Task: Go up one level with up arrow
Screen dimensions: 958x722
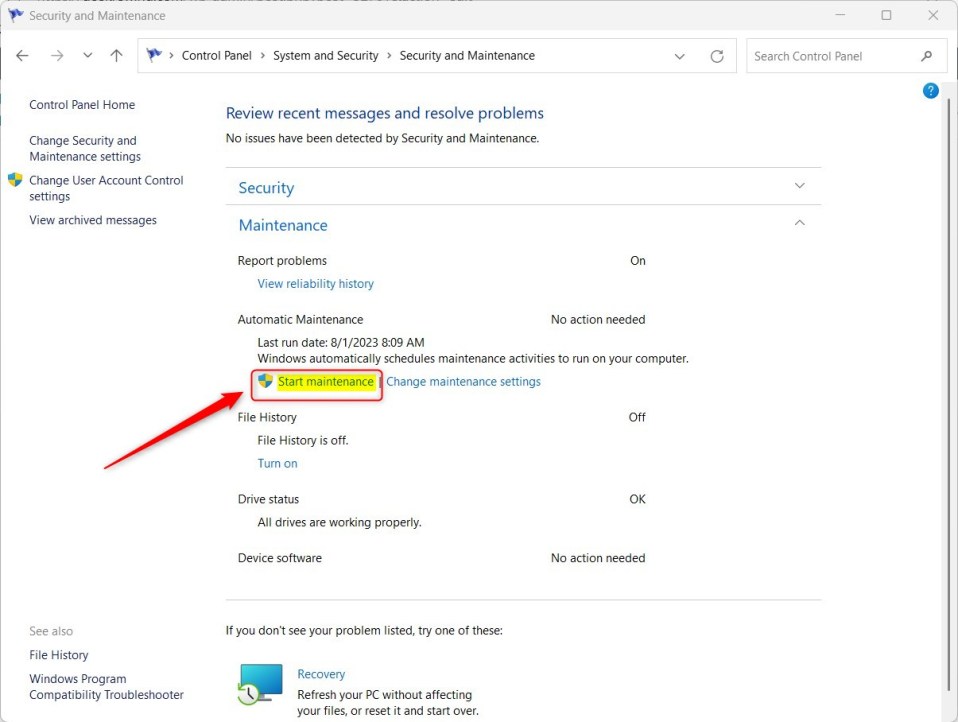Action: click(x=116, y=56)
